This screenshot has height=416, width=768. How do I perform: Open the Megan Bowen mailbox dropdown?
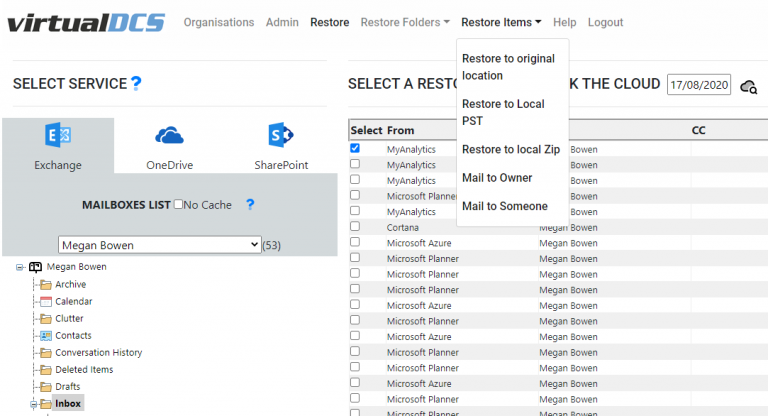(x=160, y=245)
